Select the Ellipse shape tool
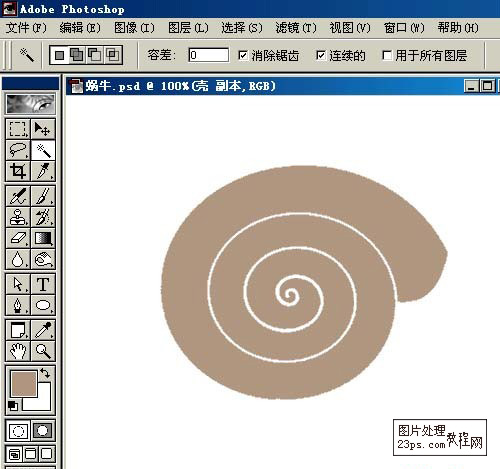Screen dimensions: 500x469 pyautogui.click(x=43, y=305)
